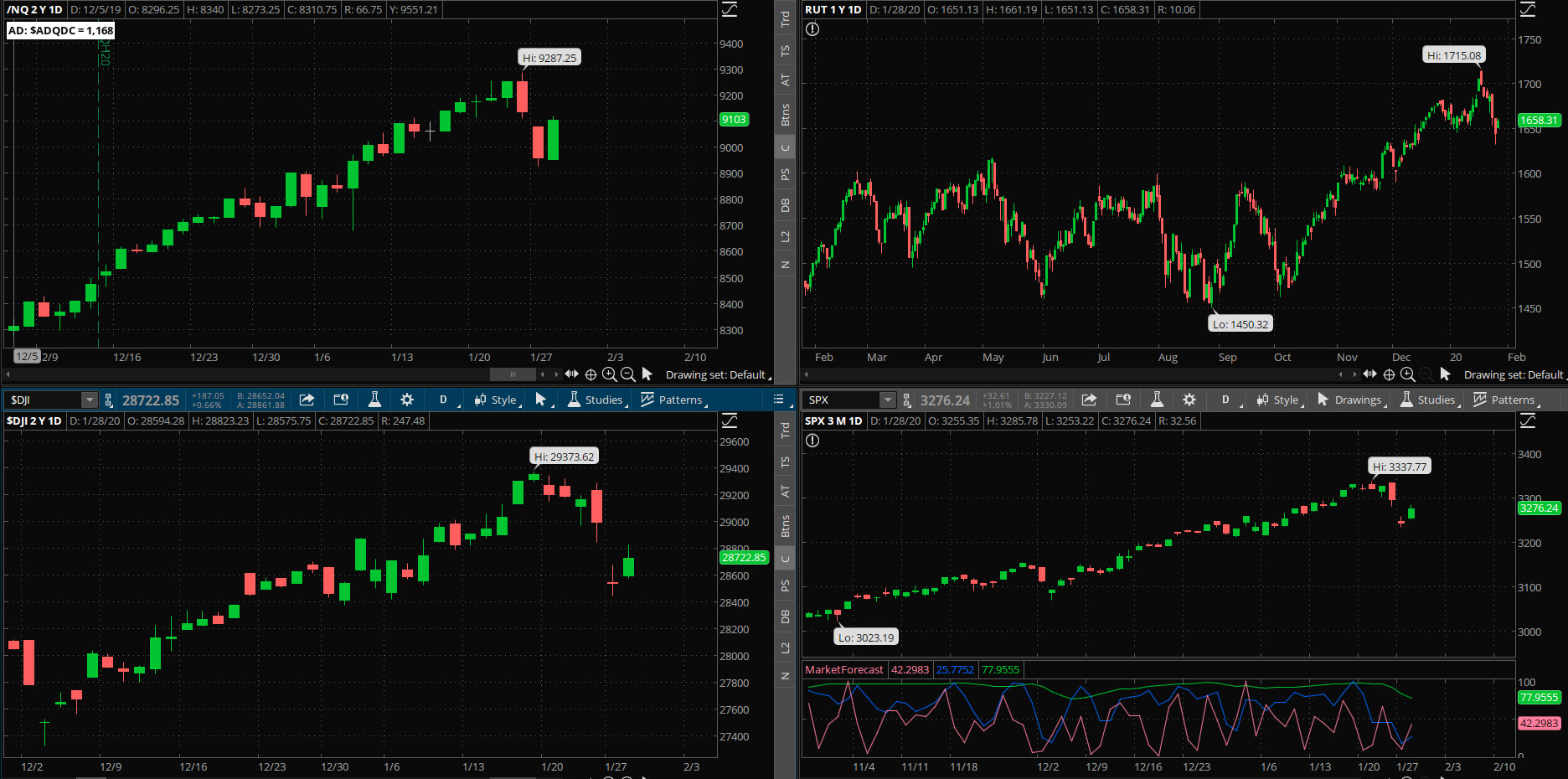The height and width of the screenshot is (779, 1568).
Task: Zoom out on the /NQ chart
Action: click(x=628, y=374)
